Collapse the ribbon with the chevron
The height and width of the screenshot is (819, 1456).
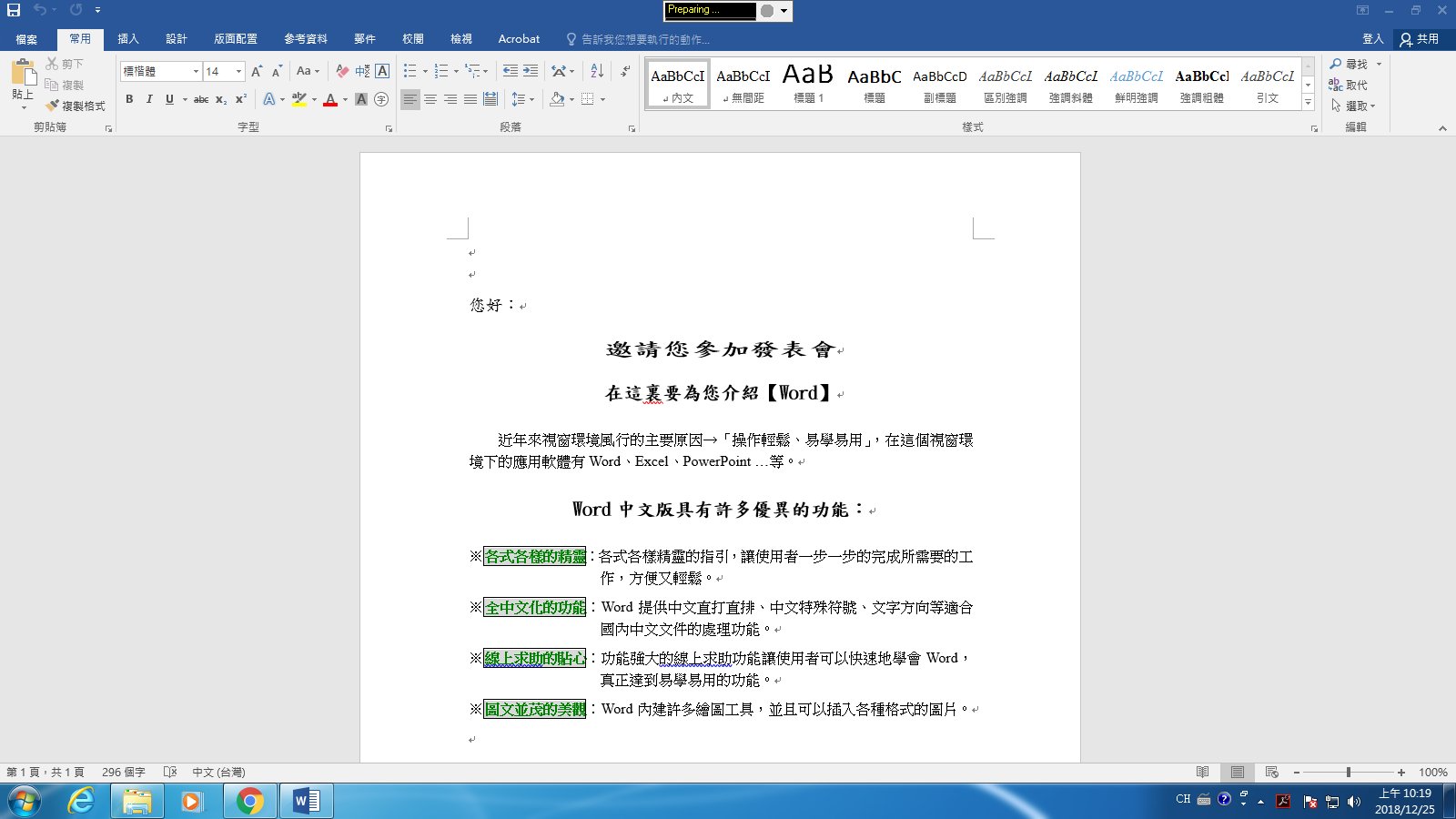click(x=1442, y=128)
